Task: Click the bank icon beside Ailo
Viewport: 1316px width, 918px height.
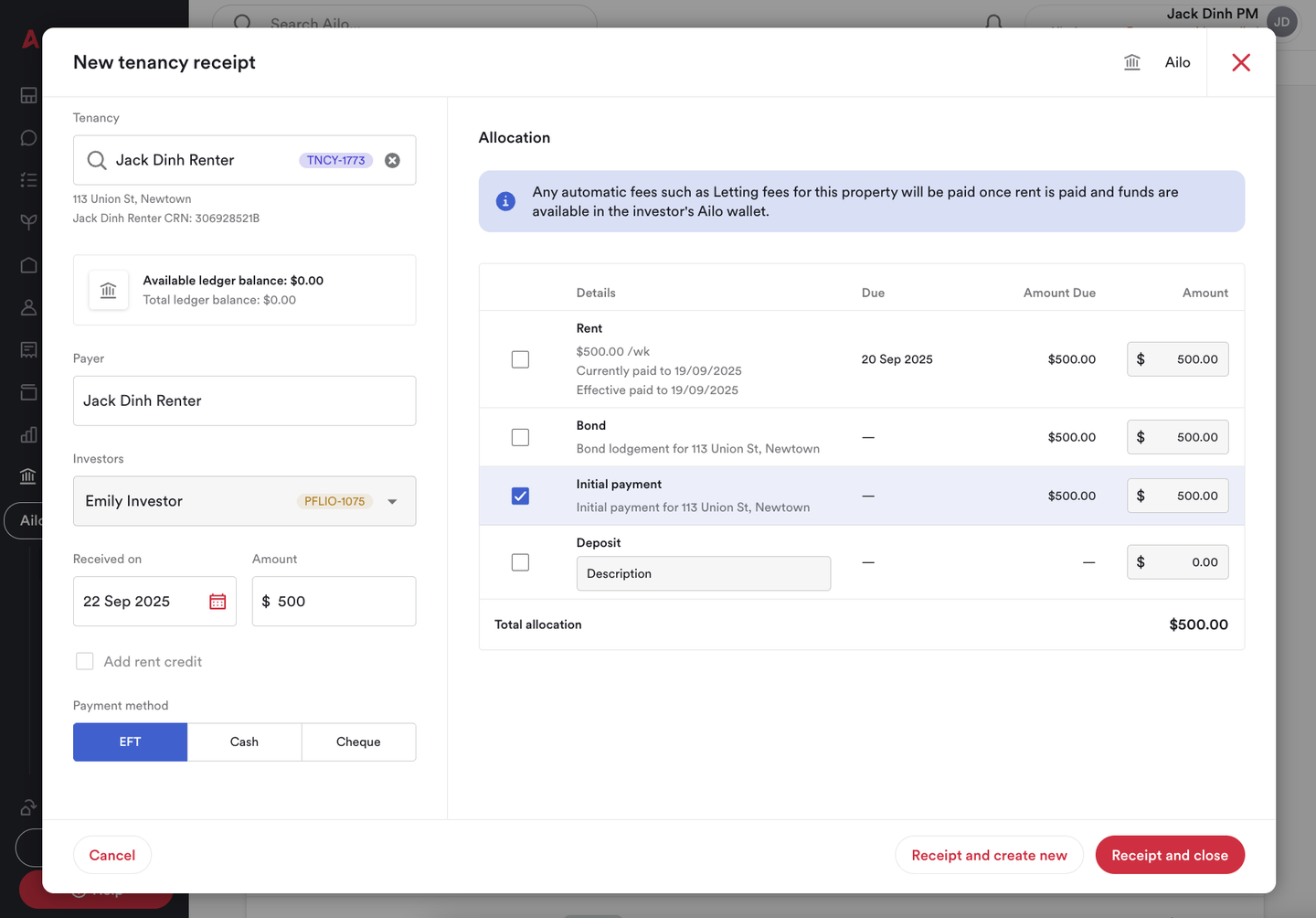Action: click(x=1132, y=62)
